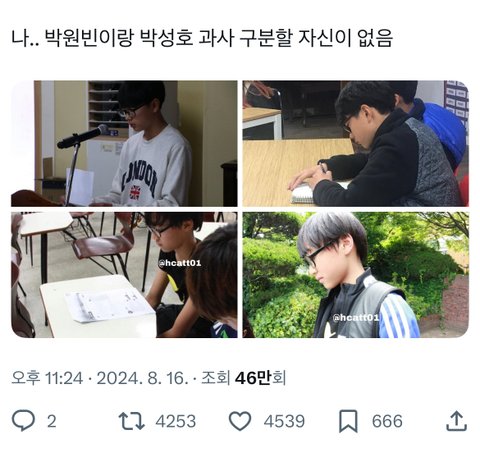Viewport: 480px width, 453px height.
Task: Open the 666 bookmarks count
Action: click(x=387, y=421)
